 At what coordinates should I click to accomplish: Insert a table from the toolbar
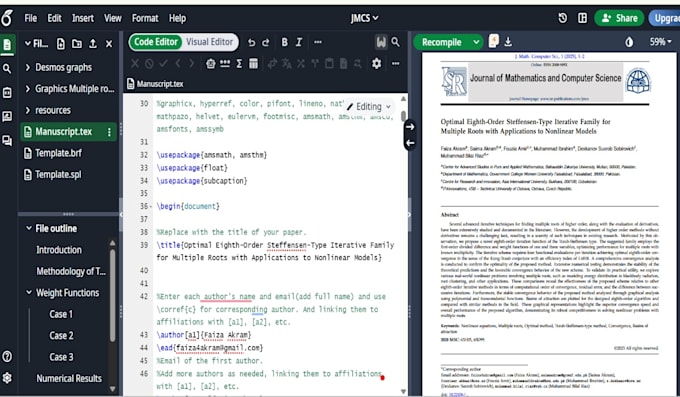[x=253, y=64]
